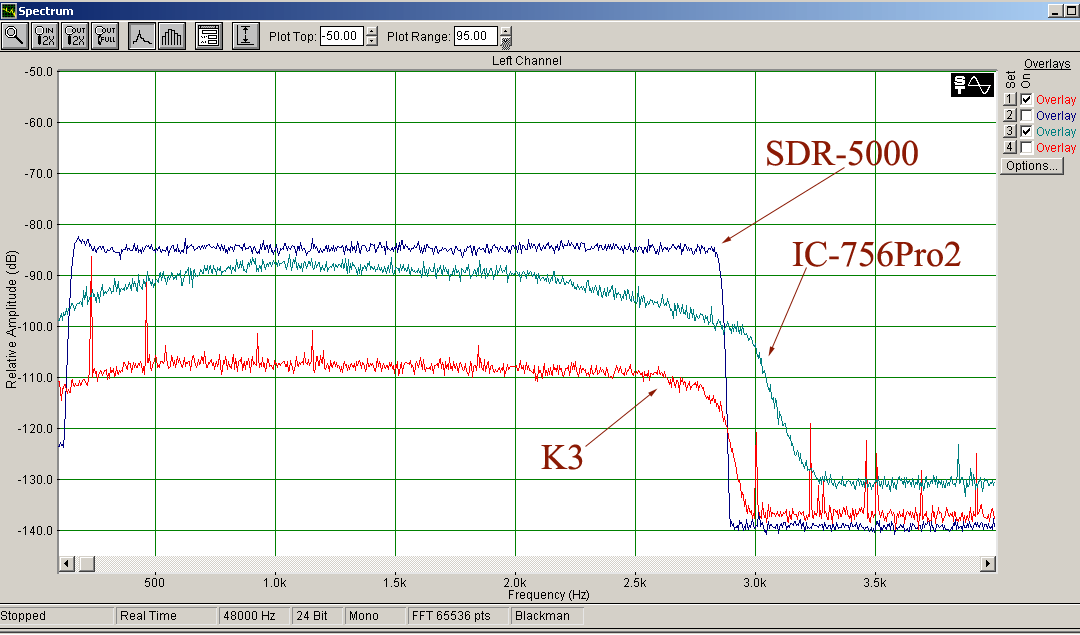Click the '-140.0' amplitude axis value
The width and height of the screenshot is (1080, 635).
pos(37,530)
